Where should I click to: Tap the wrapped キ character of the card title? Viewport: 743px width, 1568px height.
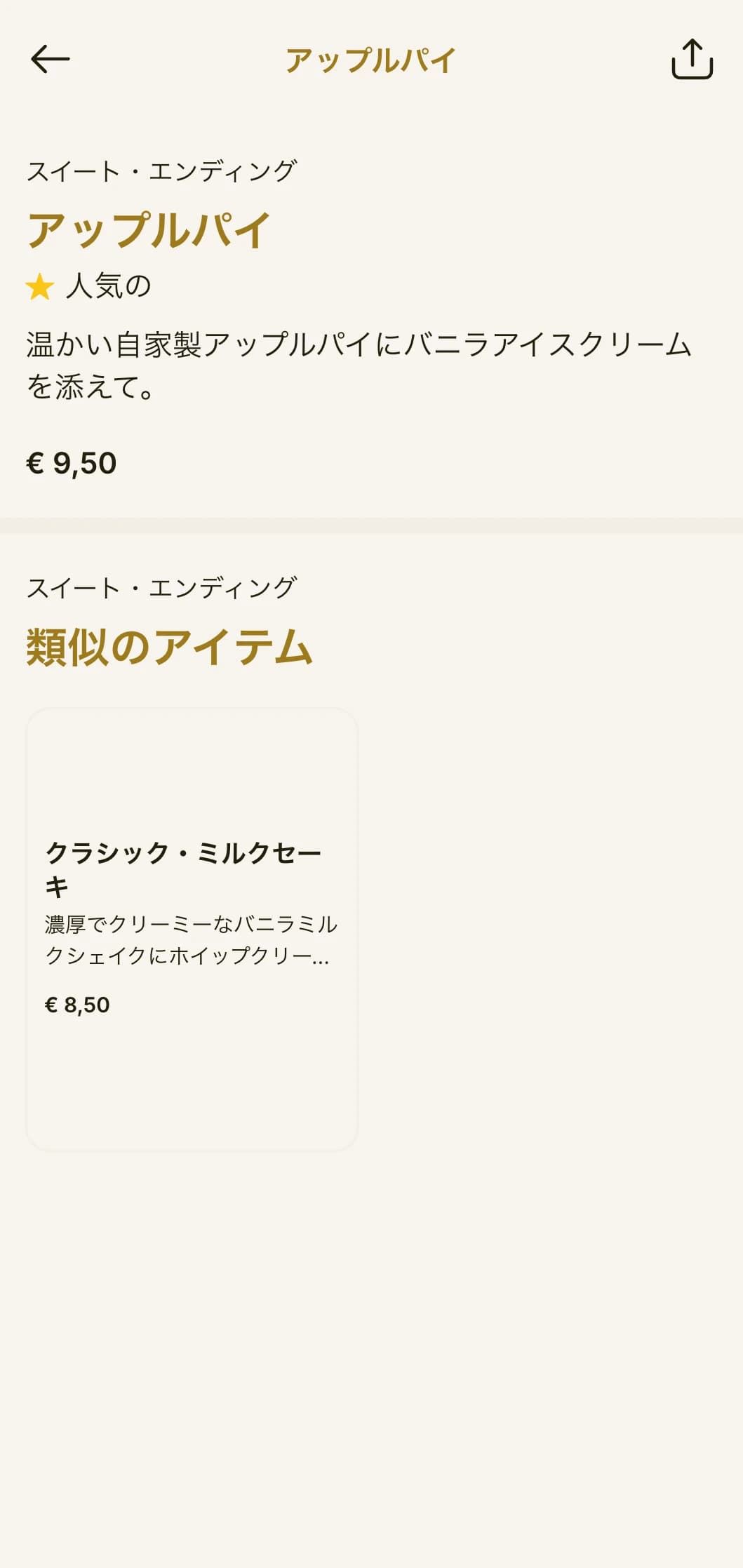(57, 887)
